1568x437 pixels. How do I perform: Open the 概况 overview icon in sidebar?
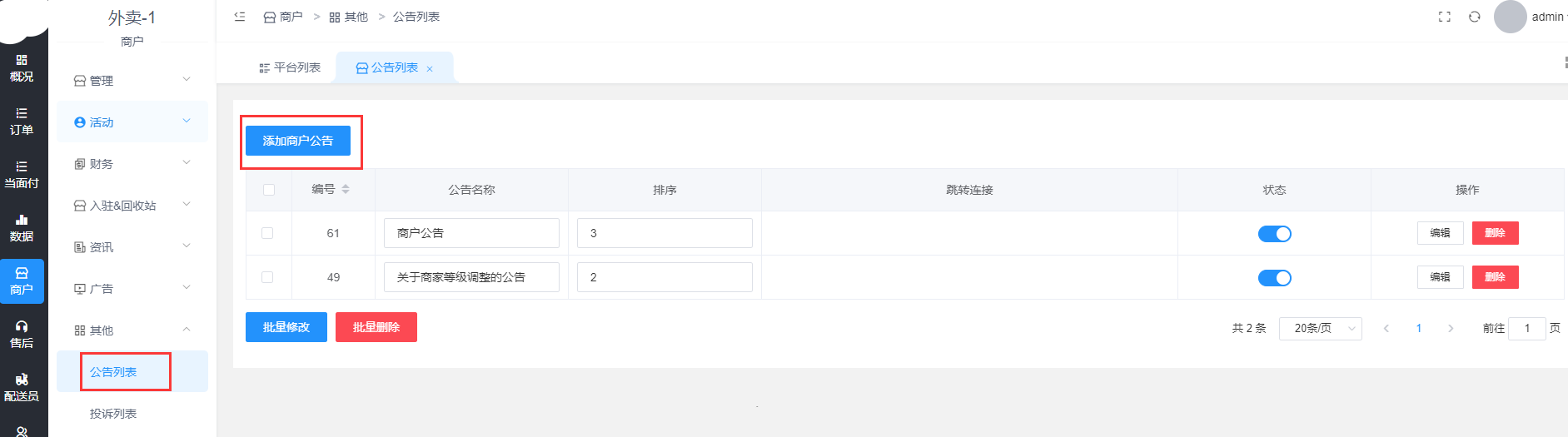(x=22, y=68)
